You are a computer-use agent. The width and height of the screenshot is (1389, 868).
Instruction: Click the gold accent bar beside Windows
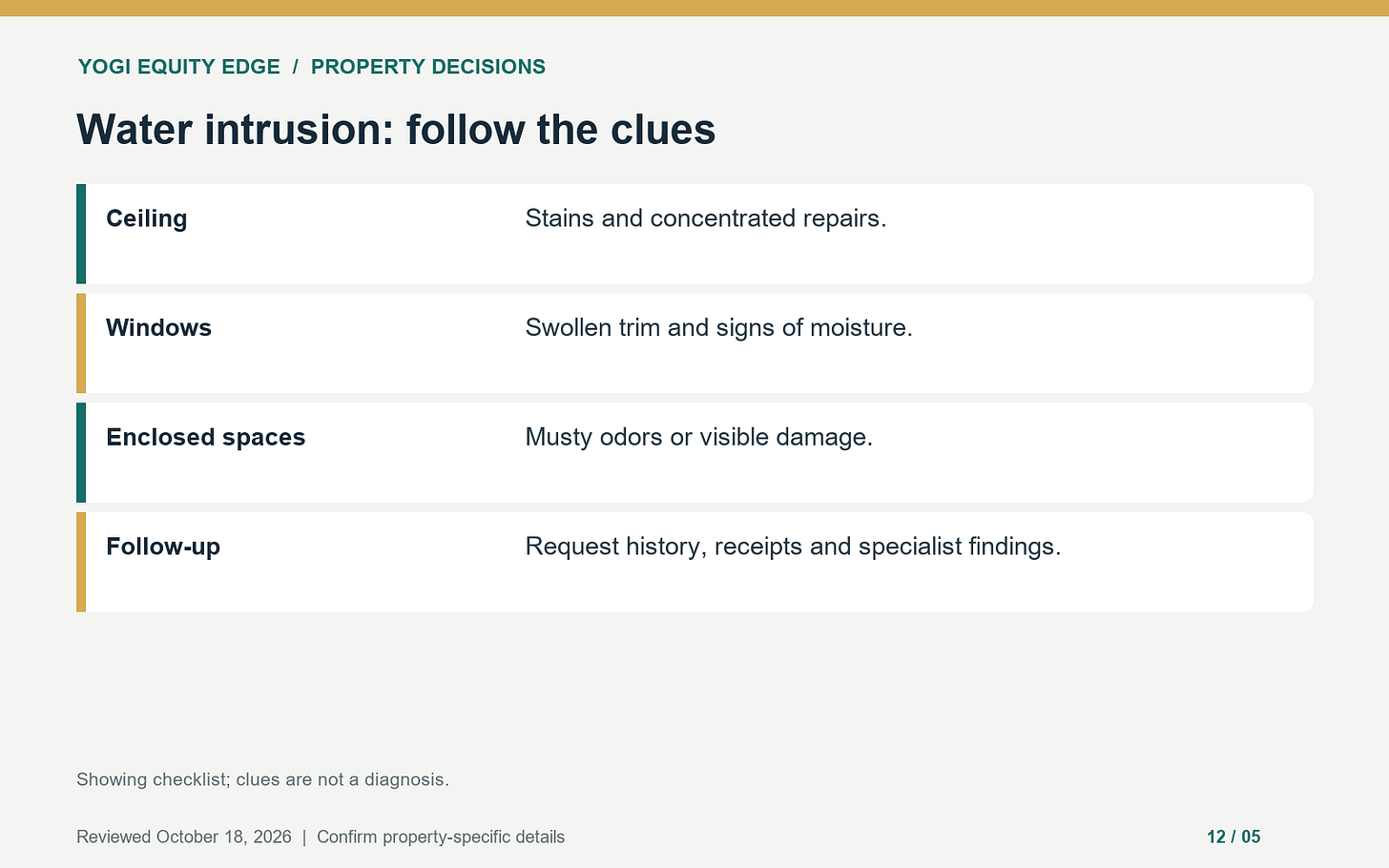81,343
